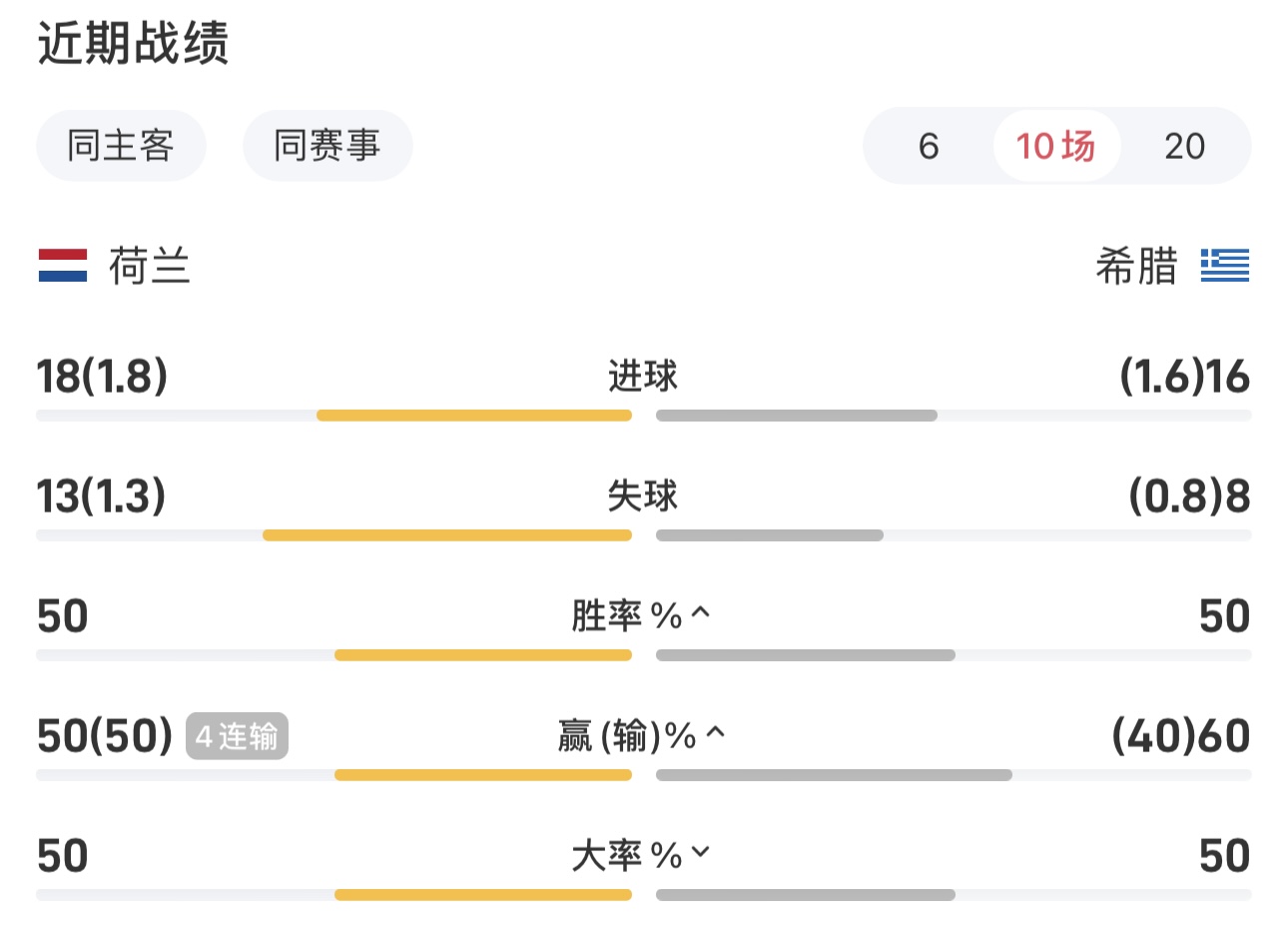Click the 4连输 streak badge
This screenshot has height=927, width=1288.
[x=237, y=736]
